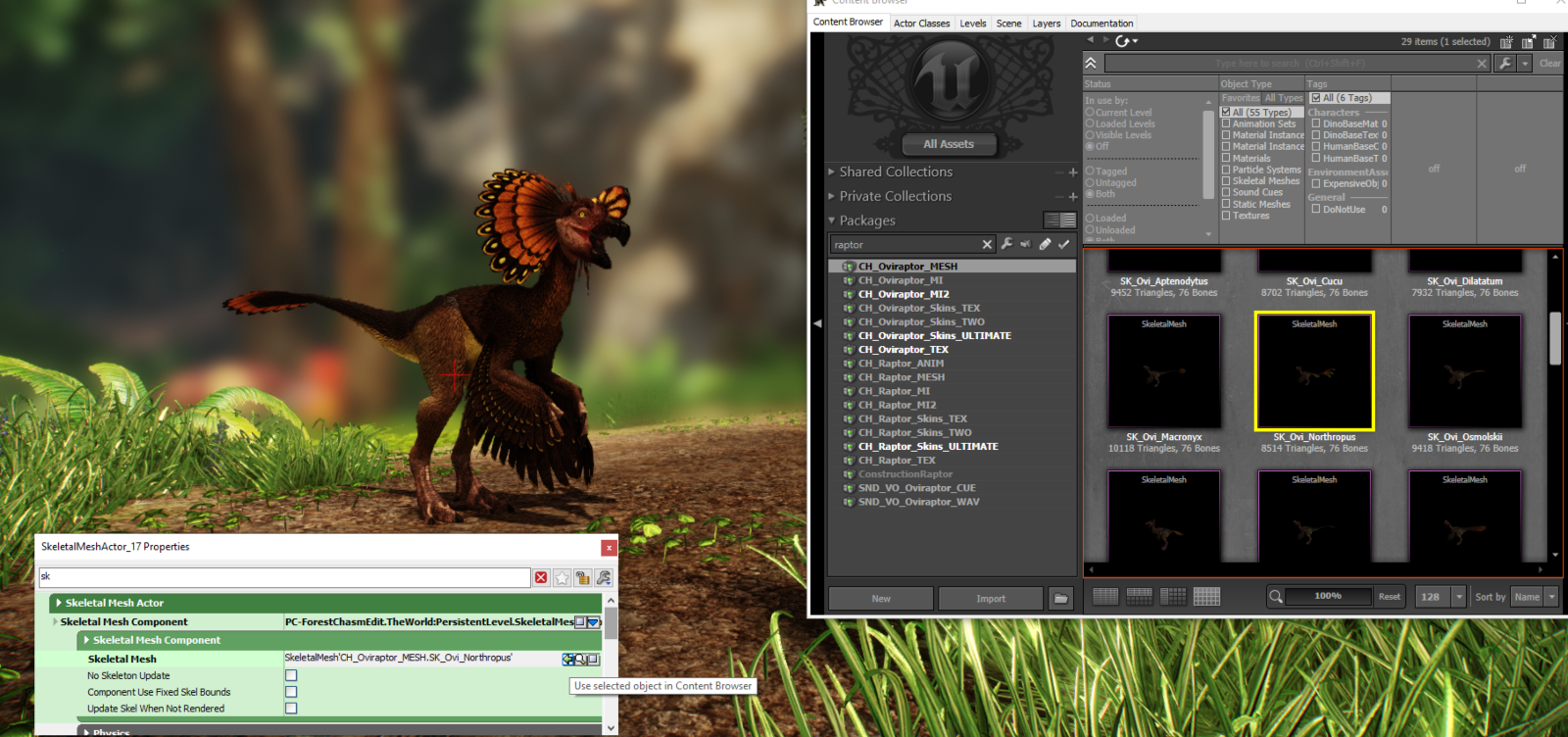Open Skeletal Mesh Component dropdown arrow
This screenshot has width=1568, height=737.
pos(594,622)
